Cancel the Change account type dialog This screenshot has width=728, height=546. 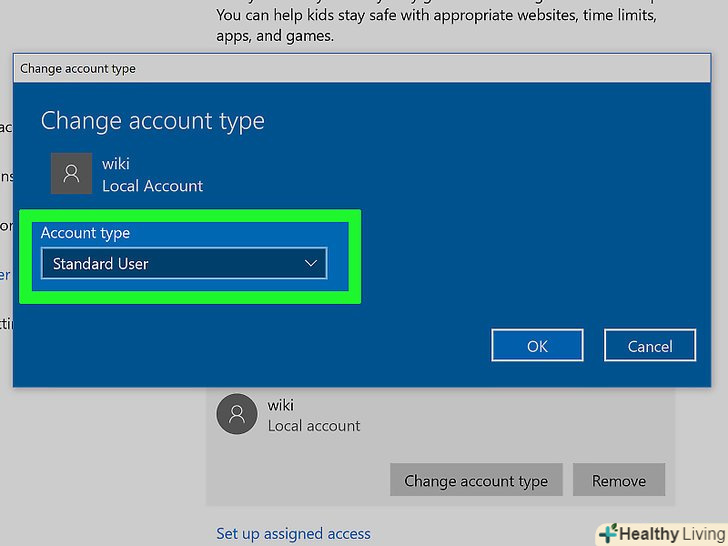pyautogui.click(x=649, y=346)
